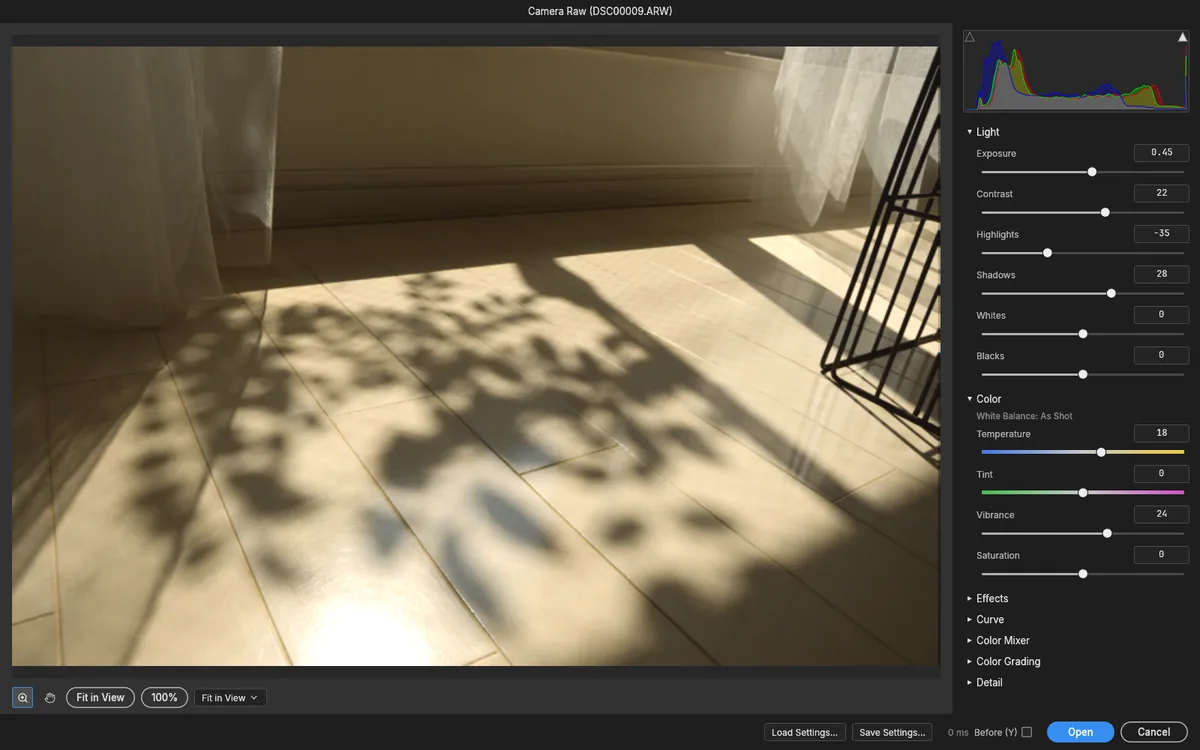The width and height of the screenshot is (1200, 750).
Task: Enable the Before (Y) checkbox
Action: point(1026,732)
